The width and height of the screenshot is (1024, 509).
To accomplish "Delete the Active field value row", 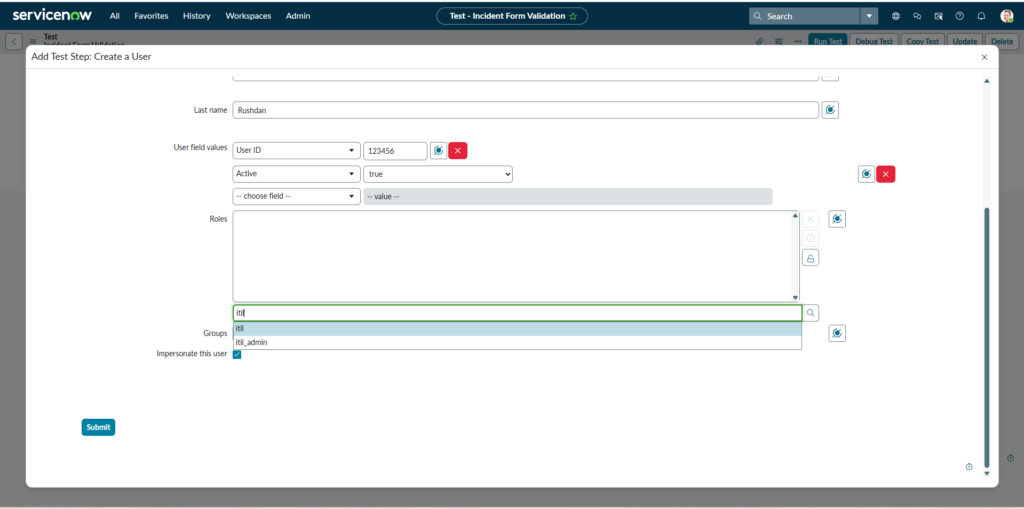I will pyautogui.click(x=885, y=174).
